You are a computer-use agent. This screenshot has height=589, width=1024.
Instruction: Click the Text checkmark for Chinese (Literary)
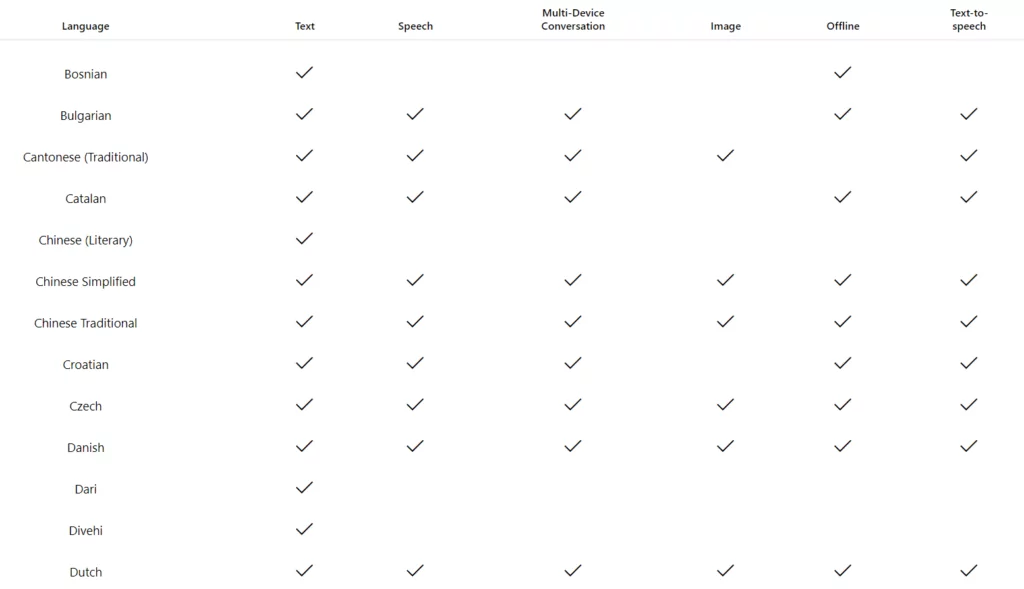(x=304, y=238)
